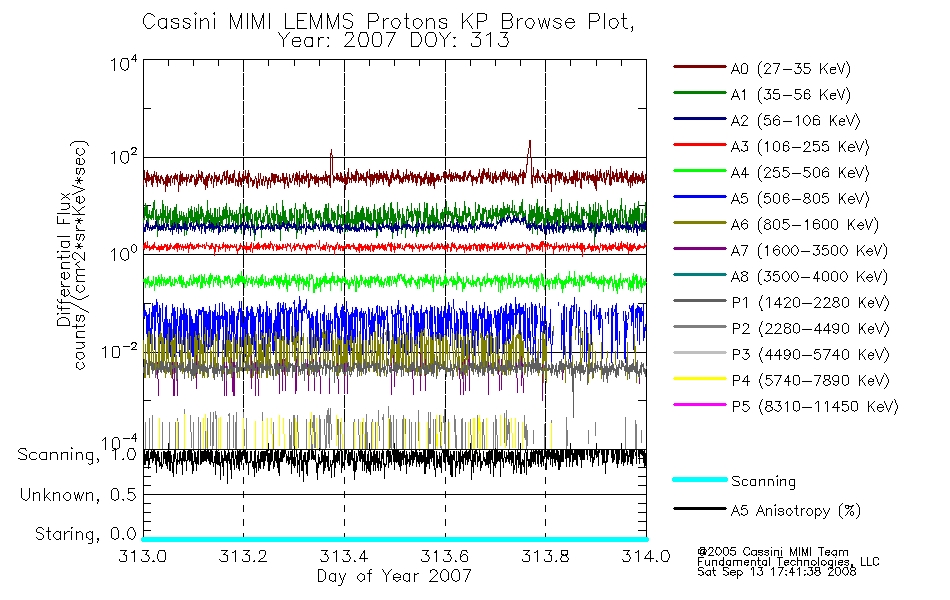
Task: Click the 10^-2 y-axis tick label
Action: point(119,352)
